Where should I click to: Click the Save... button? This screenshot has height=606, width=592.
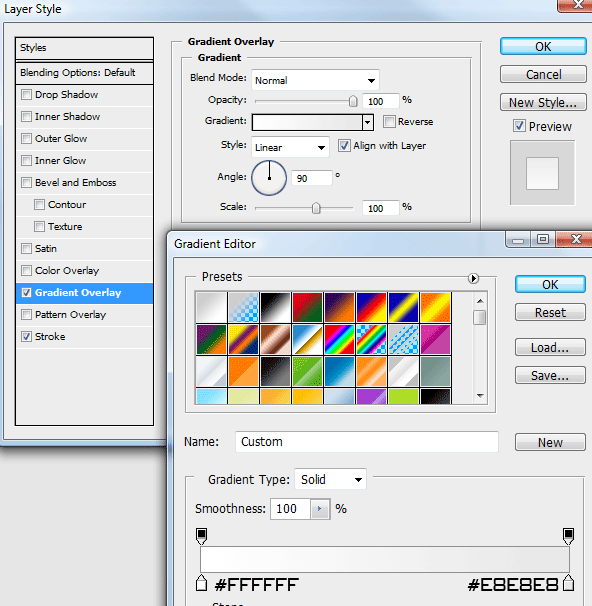click(550, 375)
